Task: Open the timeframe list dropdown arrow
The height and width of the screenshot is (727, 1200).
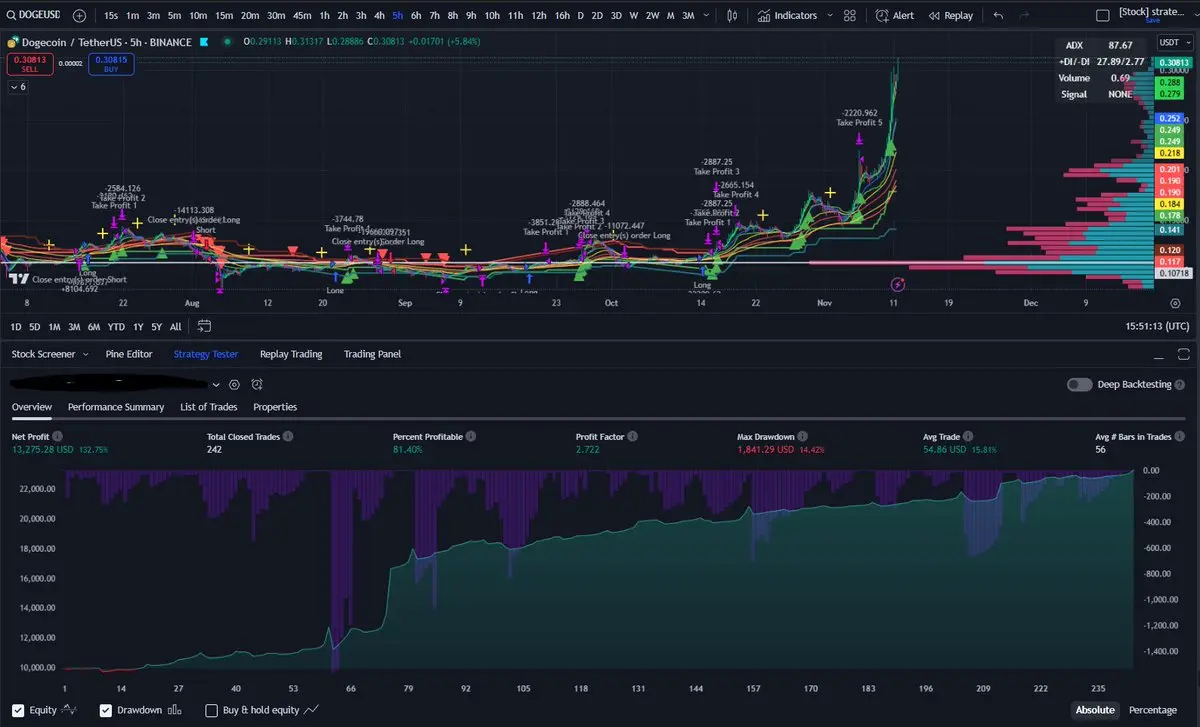Action: click(708, 16)
